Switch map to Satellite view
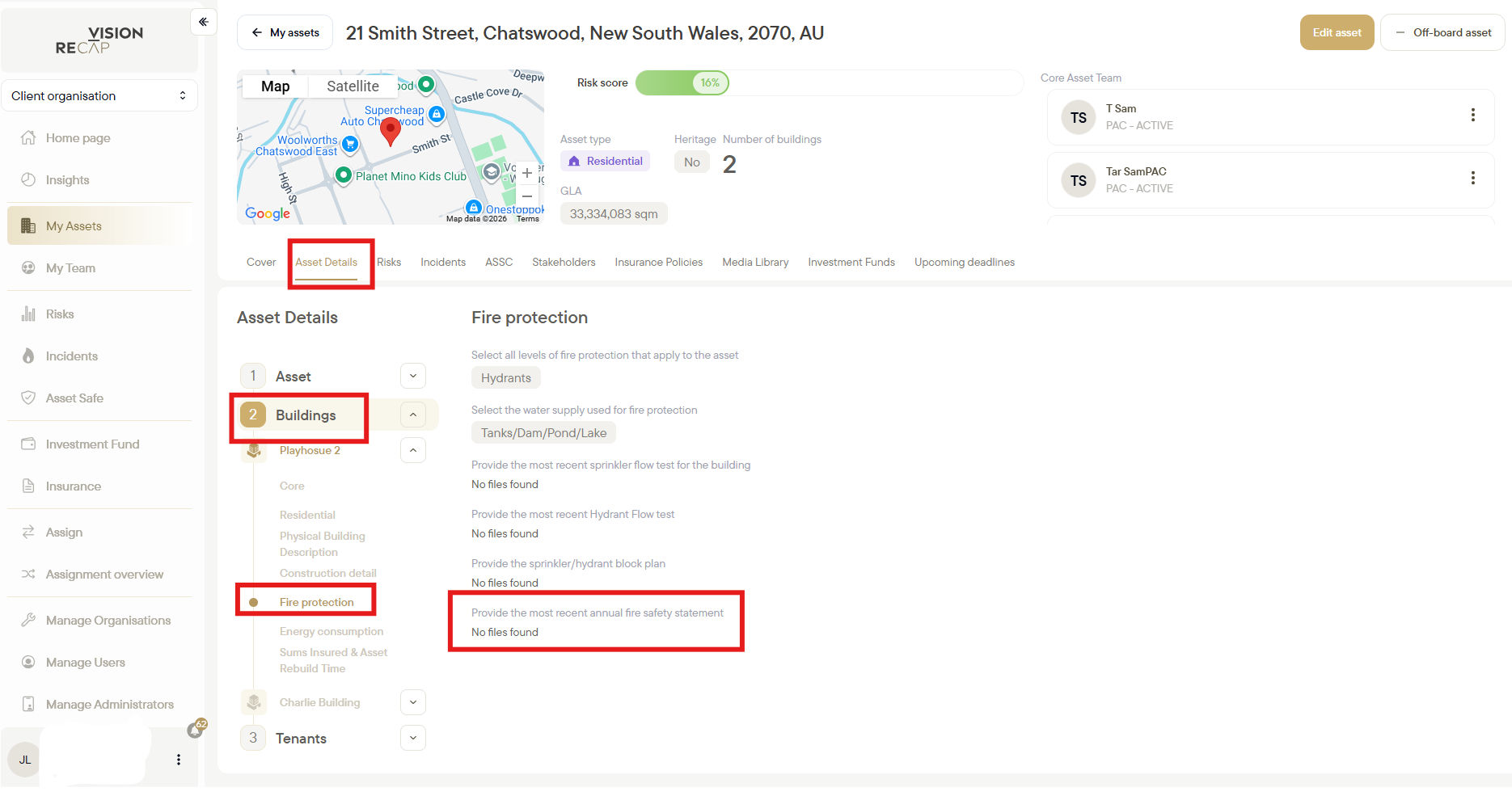Screen dimensions: 1512x800 coord(353,86)
